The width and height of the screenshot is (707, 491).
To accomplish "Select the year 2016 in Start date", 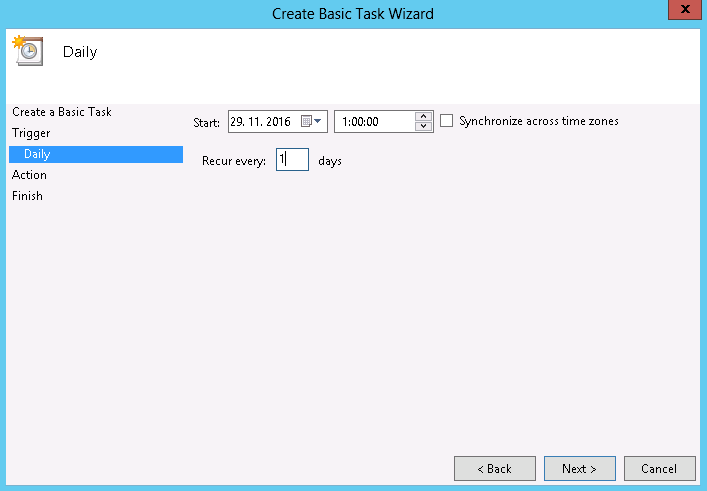I will coord(278,121).
